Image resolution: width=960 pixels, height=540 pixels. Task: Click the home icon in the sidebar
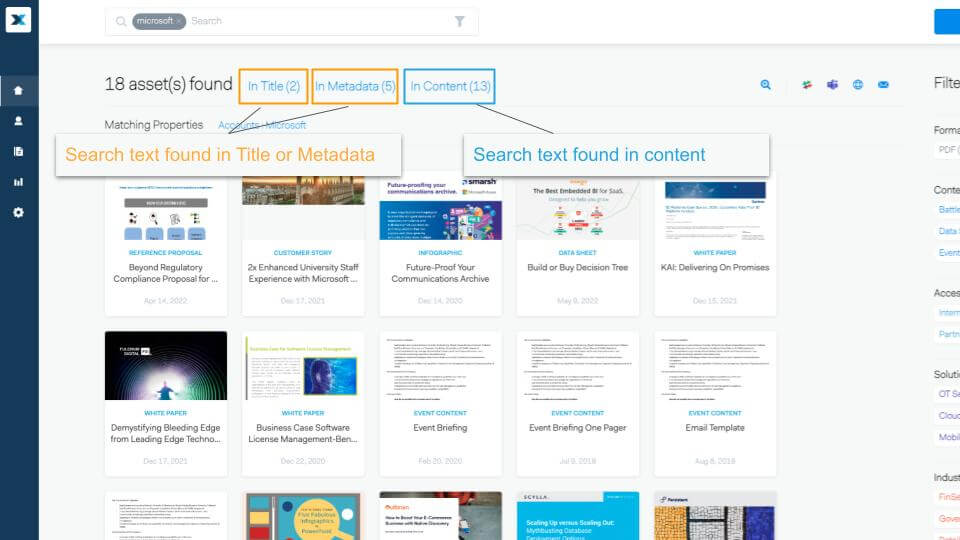[18, 91]
